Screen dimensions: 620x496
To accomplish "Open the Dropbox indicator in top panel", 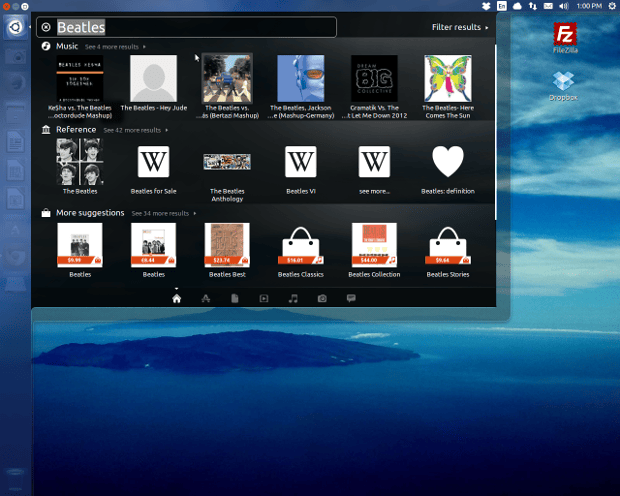I will click(x=484, y=6).
